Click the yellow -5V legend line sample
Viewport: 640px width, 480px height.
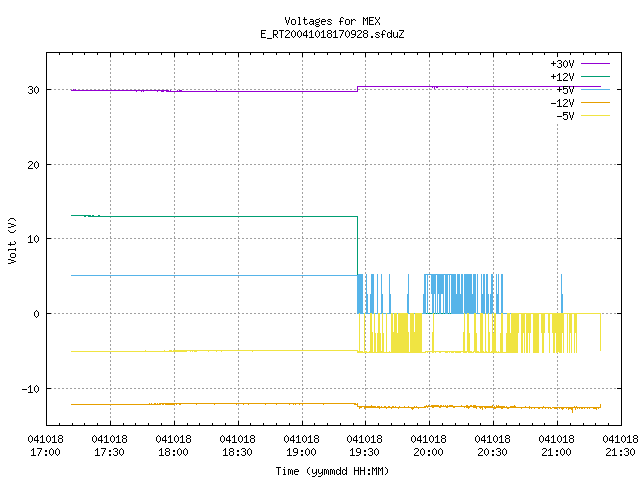(x=595, y=116)
